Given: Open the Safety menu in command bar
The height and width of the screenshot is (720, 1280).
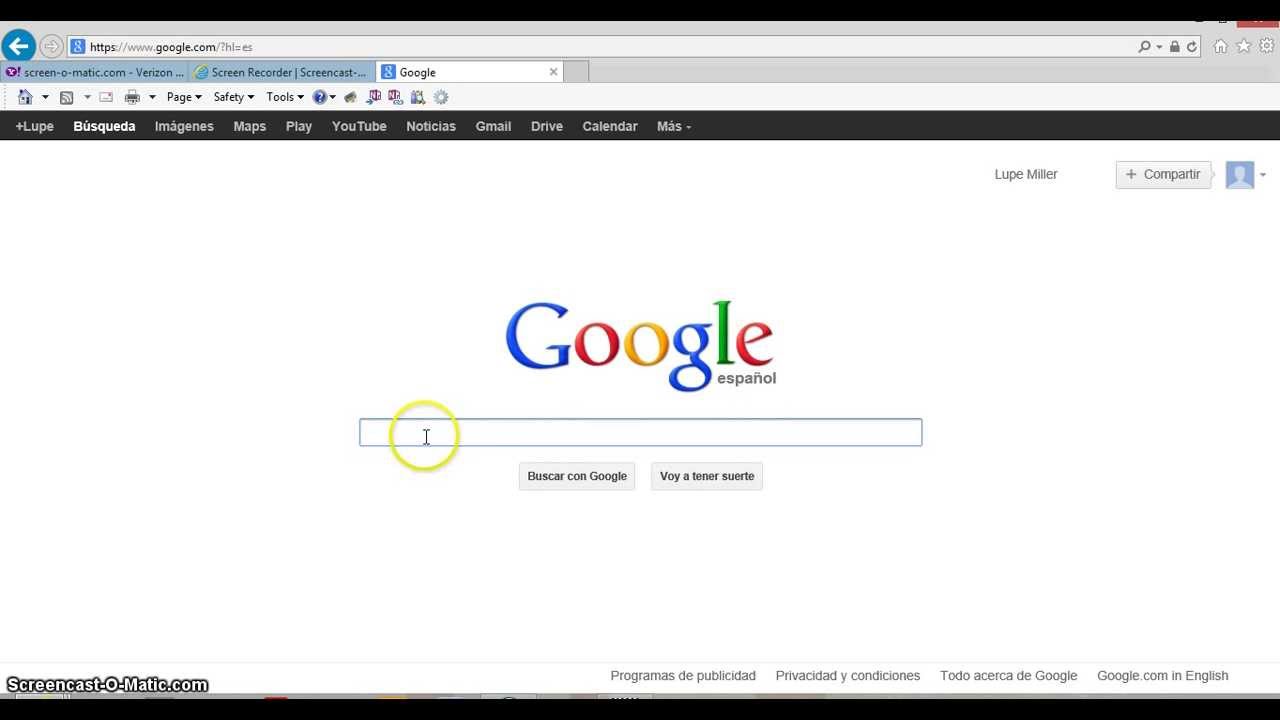Looking at the screenshot, I should [234, 97].
